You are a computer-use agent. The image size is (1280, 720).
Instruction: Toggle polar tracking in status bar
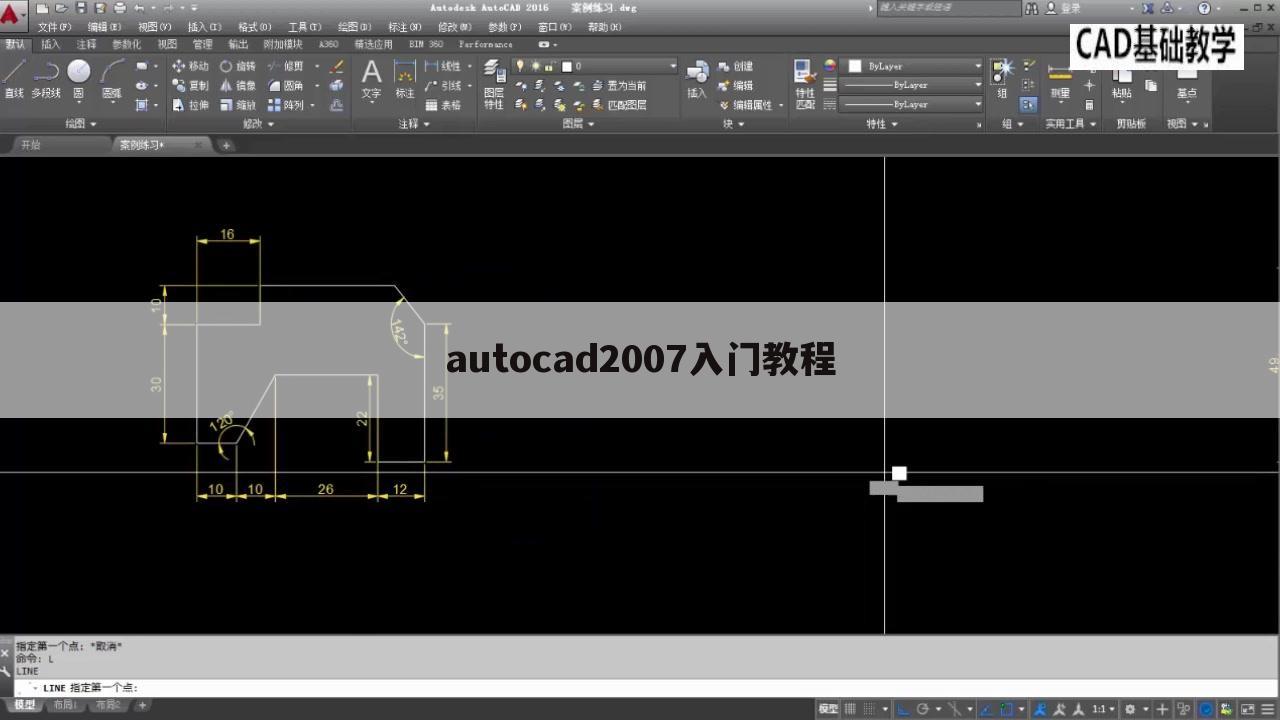[x=922, y=709]
